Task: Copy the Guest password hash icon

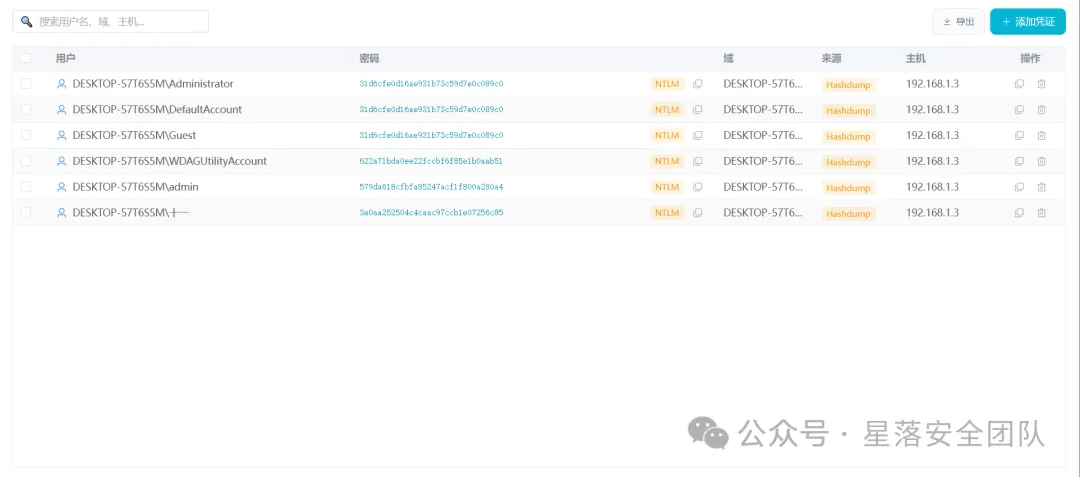Action: coord(697,136)
